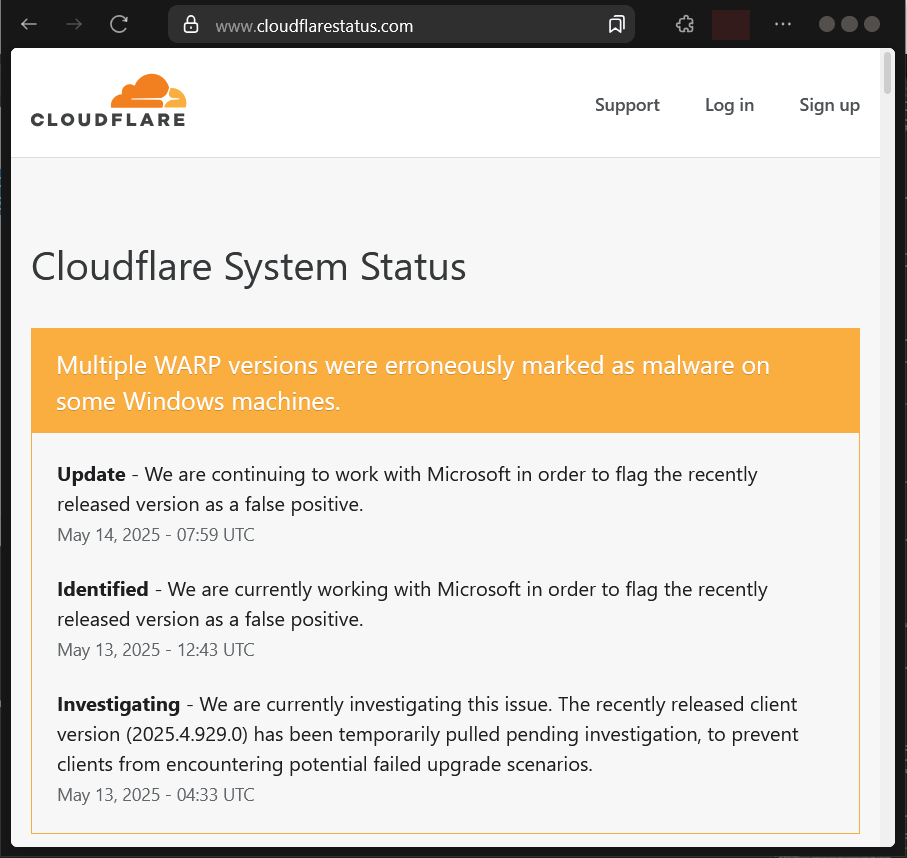The height and width of the screenshot is (858, 907).
Task: Open the Sign up link
Action: pyautogui.click(x=829, y=105)
